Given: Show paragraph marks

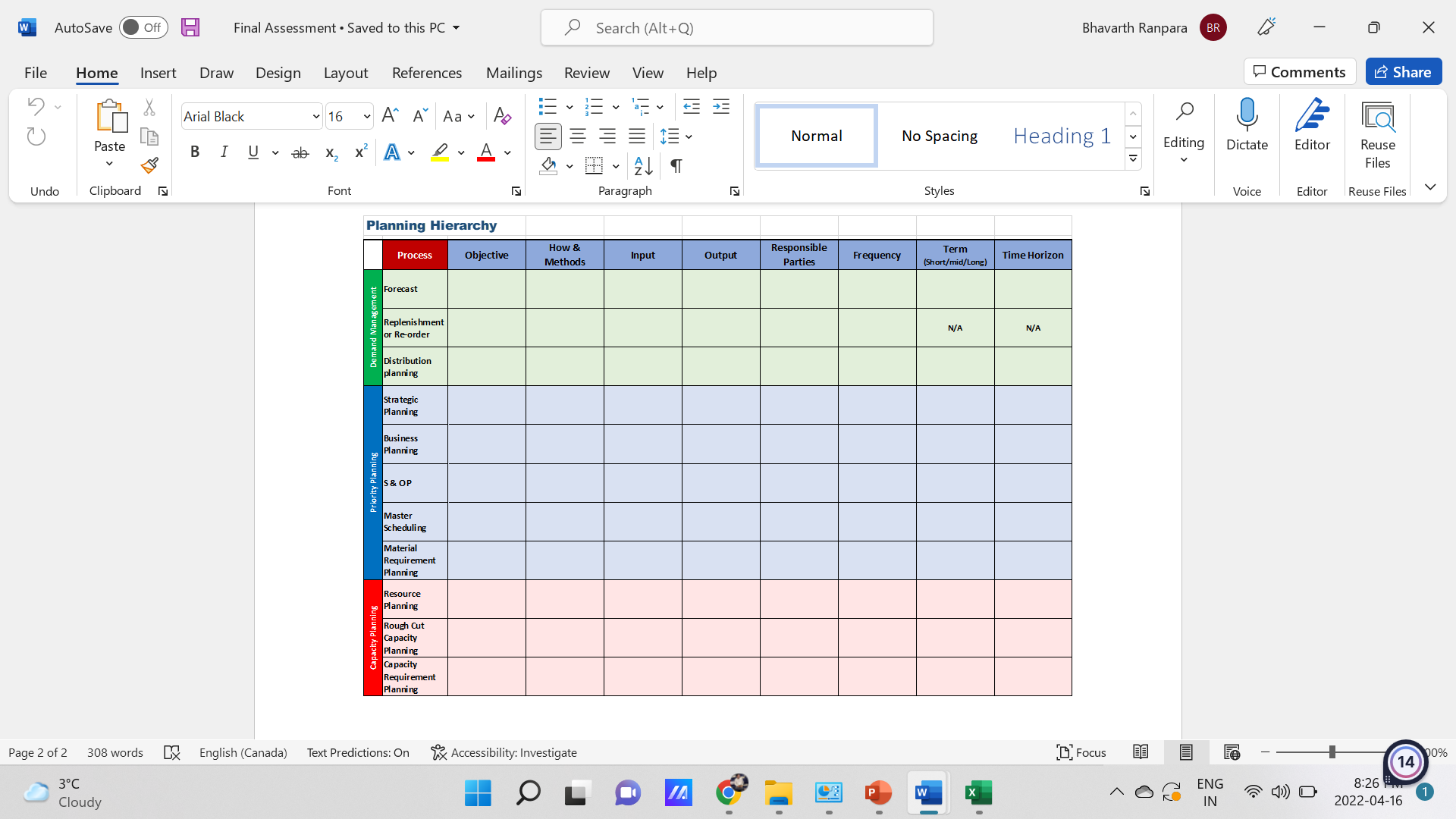Looking at the screenshot, I should coord(676,165).
